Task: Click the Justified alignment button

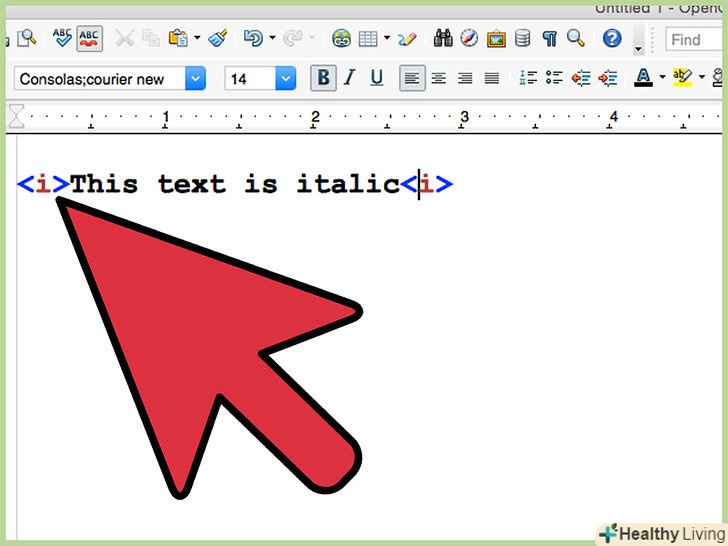Action: 492,78
